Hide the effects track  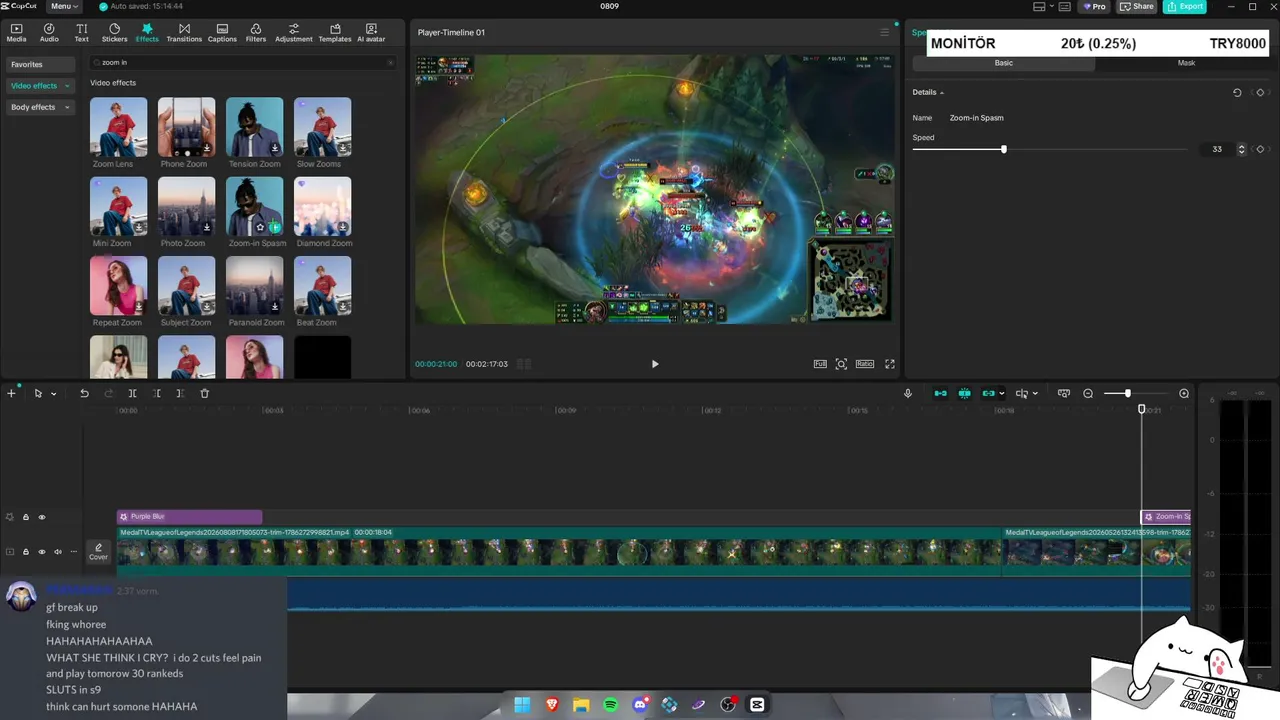coord(42,517)
